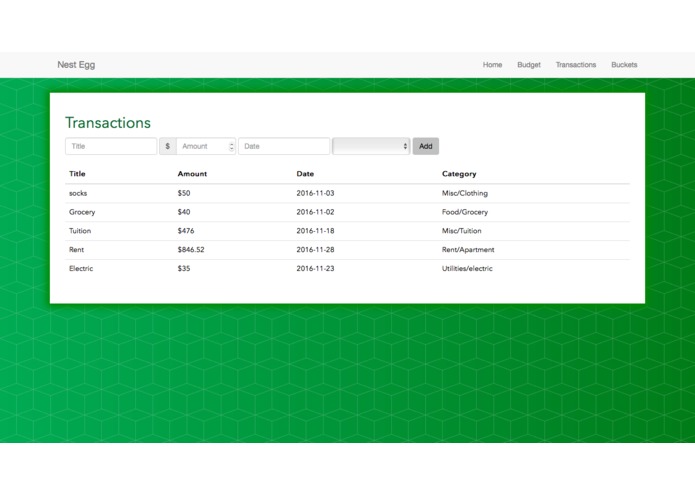Click the Transactions page heading
The width and height of the screenshot is (695, 494).
pos(108,123)
